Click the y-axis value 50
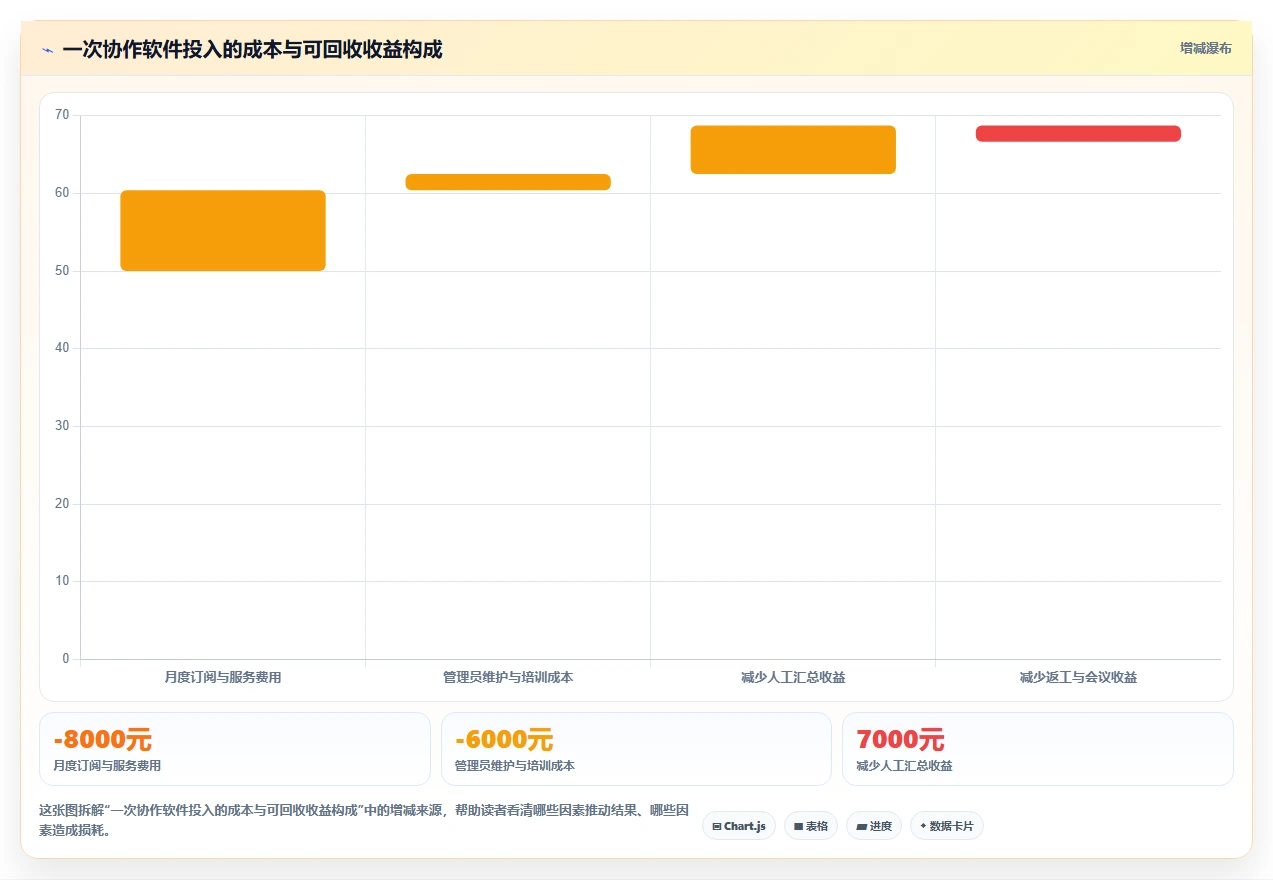Screen dimensions: 1273x880 click(62, 270)
